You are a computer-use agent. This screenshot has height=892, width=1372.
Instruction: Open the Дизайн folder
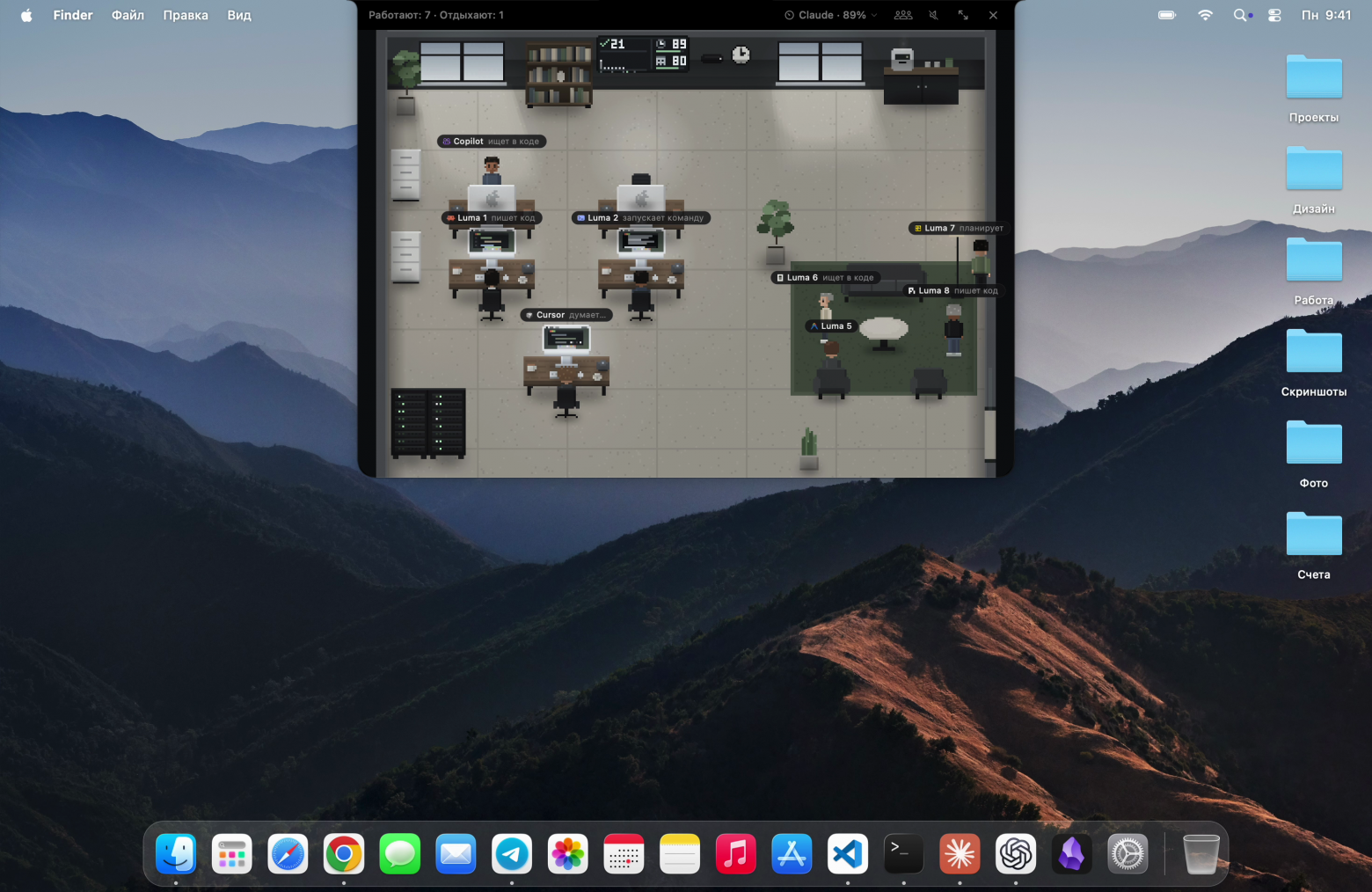tap(1314, 180)
